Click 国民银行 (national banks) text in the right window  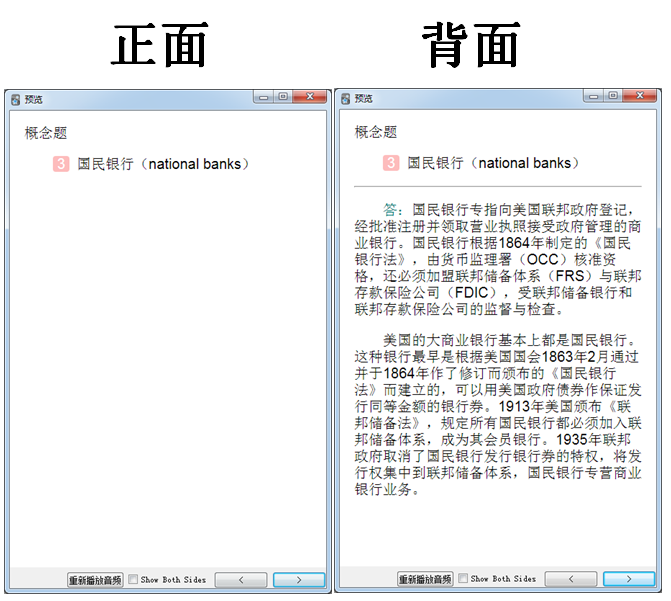point(493,163)
